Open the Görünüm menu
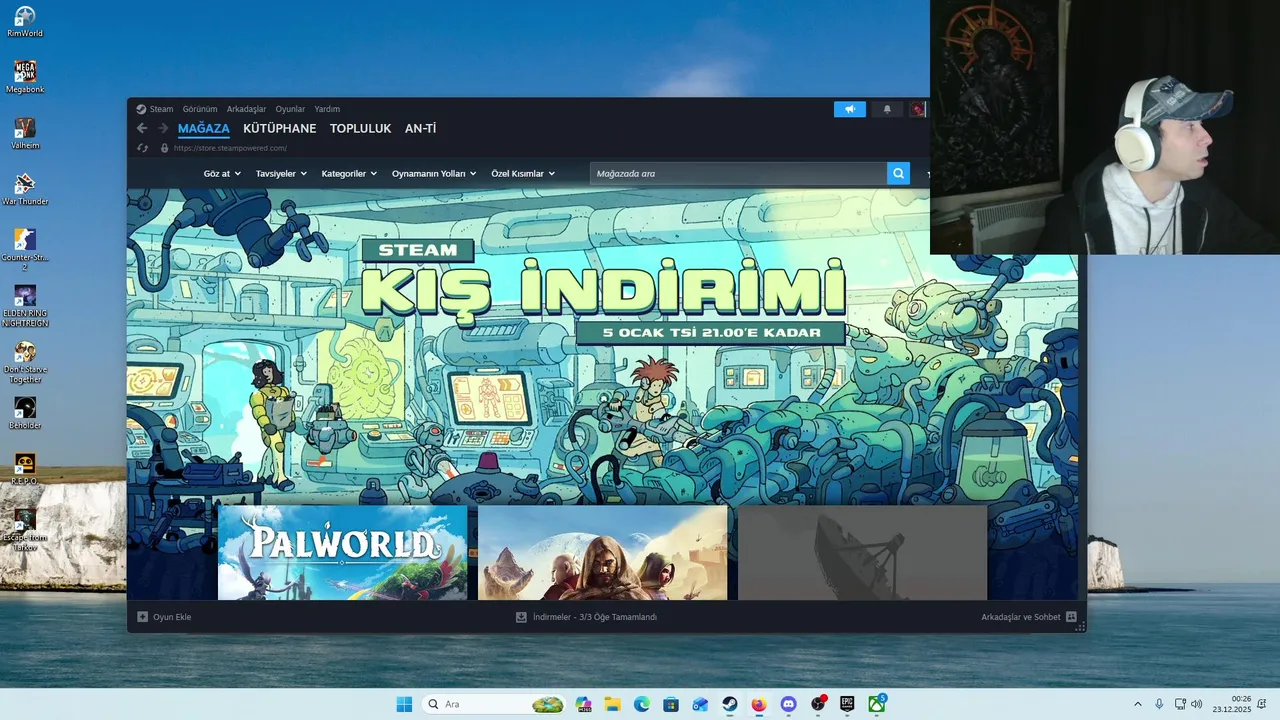 click(200, 109)
